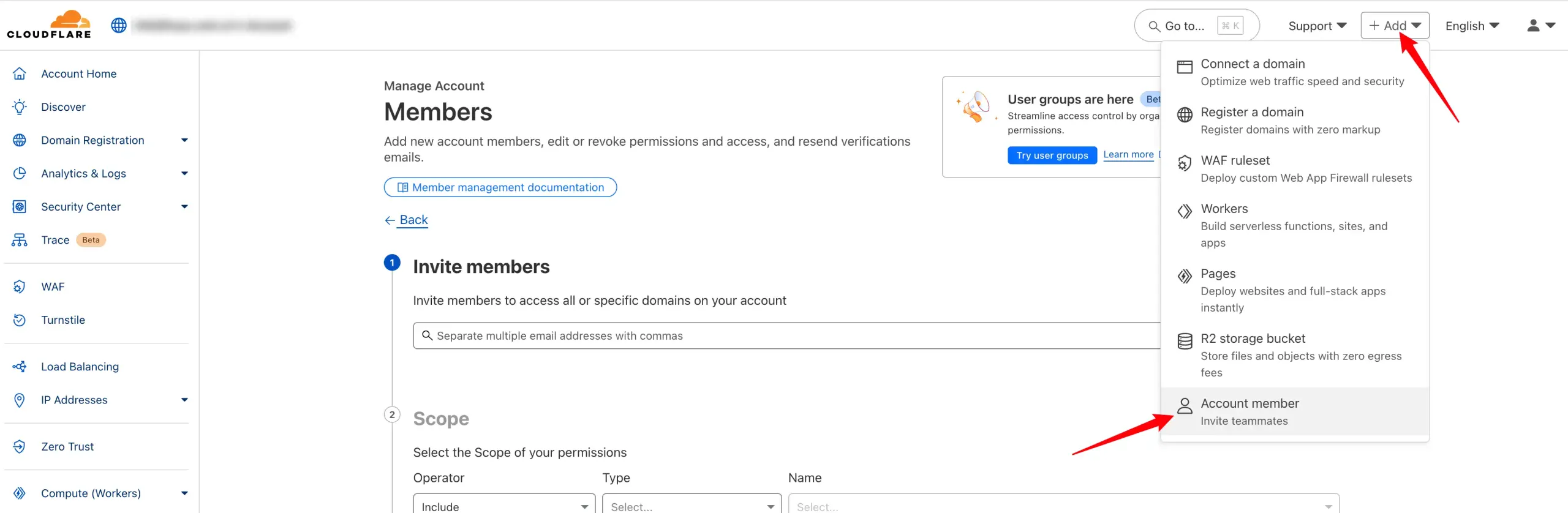Screen dimensions: 1568x513
Task: Expand the Domain Registration section
Action: [x=184, y=140]
